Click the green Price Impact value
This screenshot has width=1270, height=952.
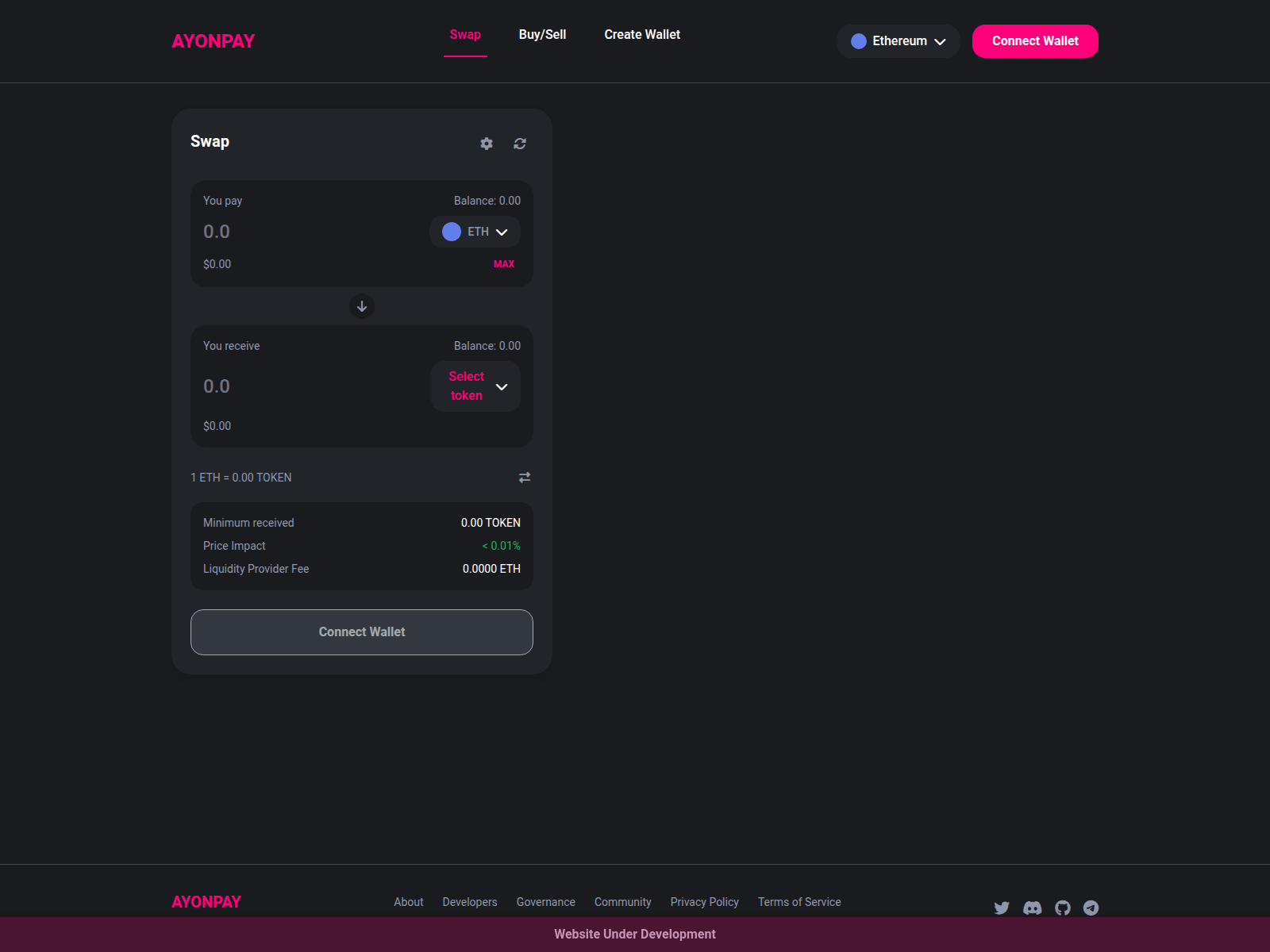click(500, 545)
